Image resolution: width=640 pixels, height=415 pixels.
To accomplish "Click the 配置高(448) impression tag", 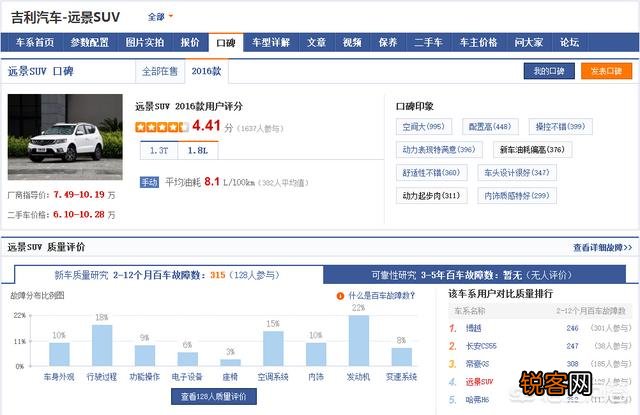I will pos(490,126).
